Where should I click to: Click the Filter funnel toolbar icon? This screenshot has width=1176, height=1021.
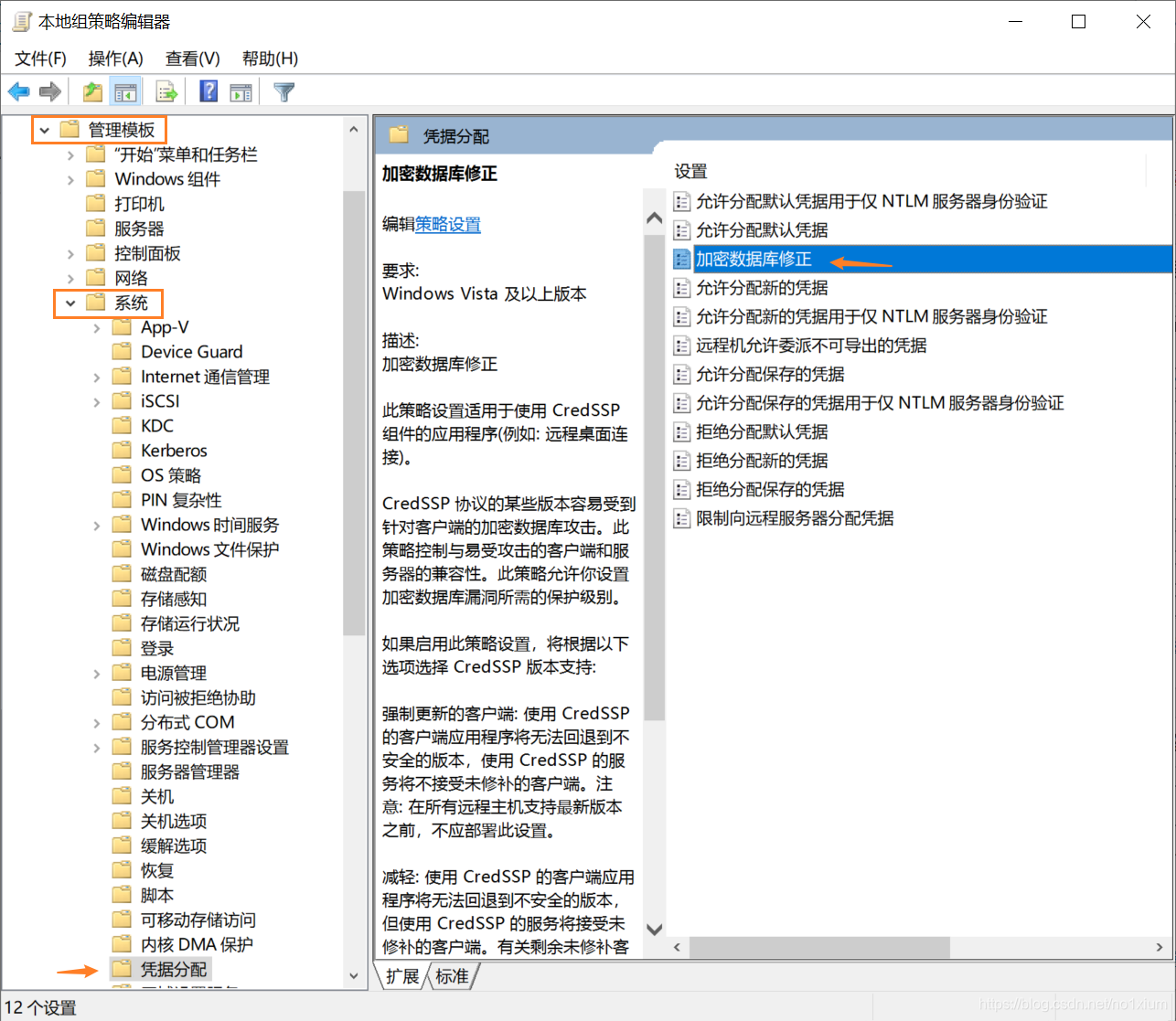(x=284, y=91)
